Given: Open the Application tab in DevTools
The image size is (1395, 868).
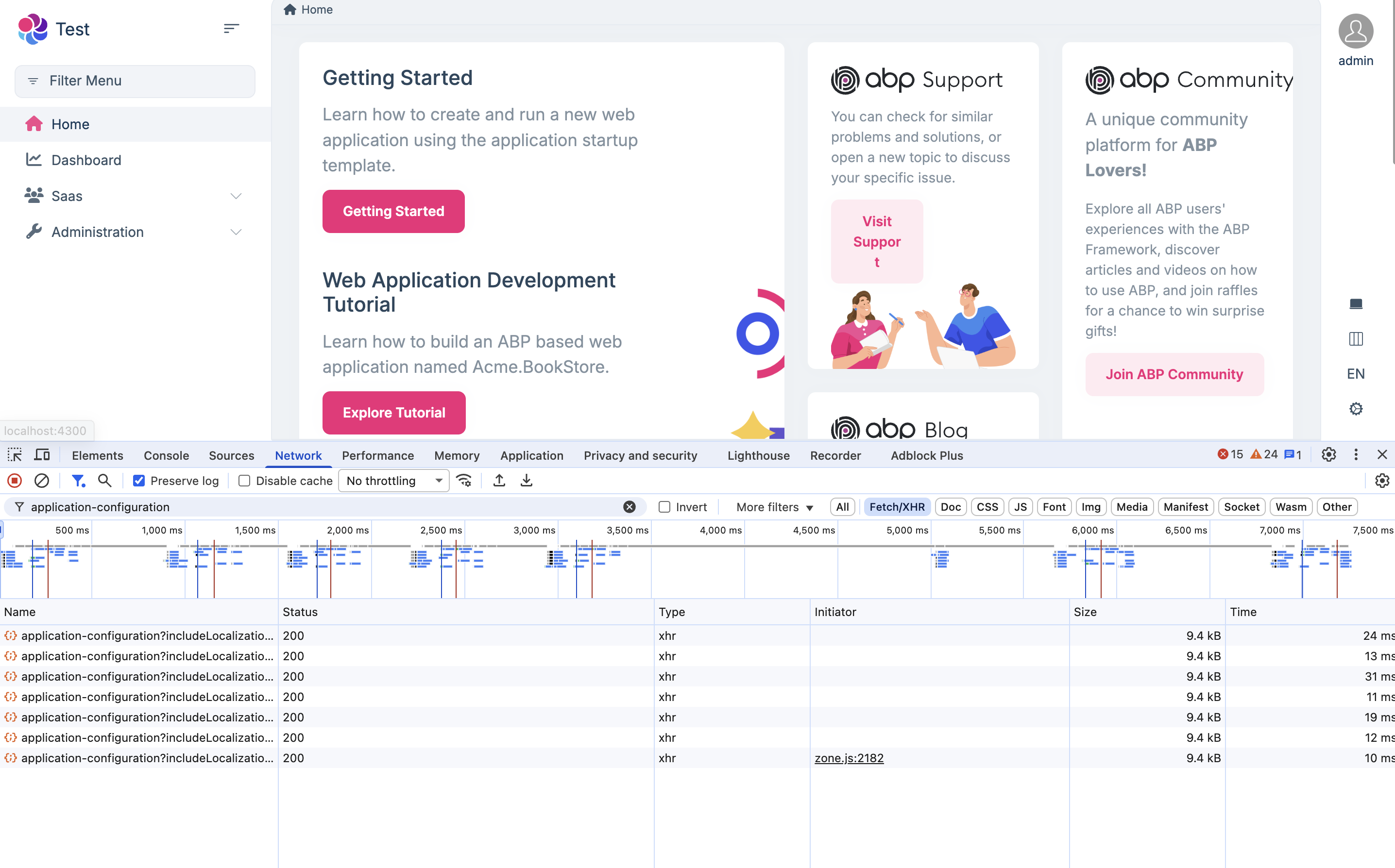Looking at the screenshot, I should 531,455.
